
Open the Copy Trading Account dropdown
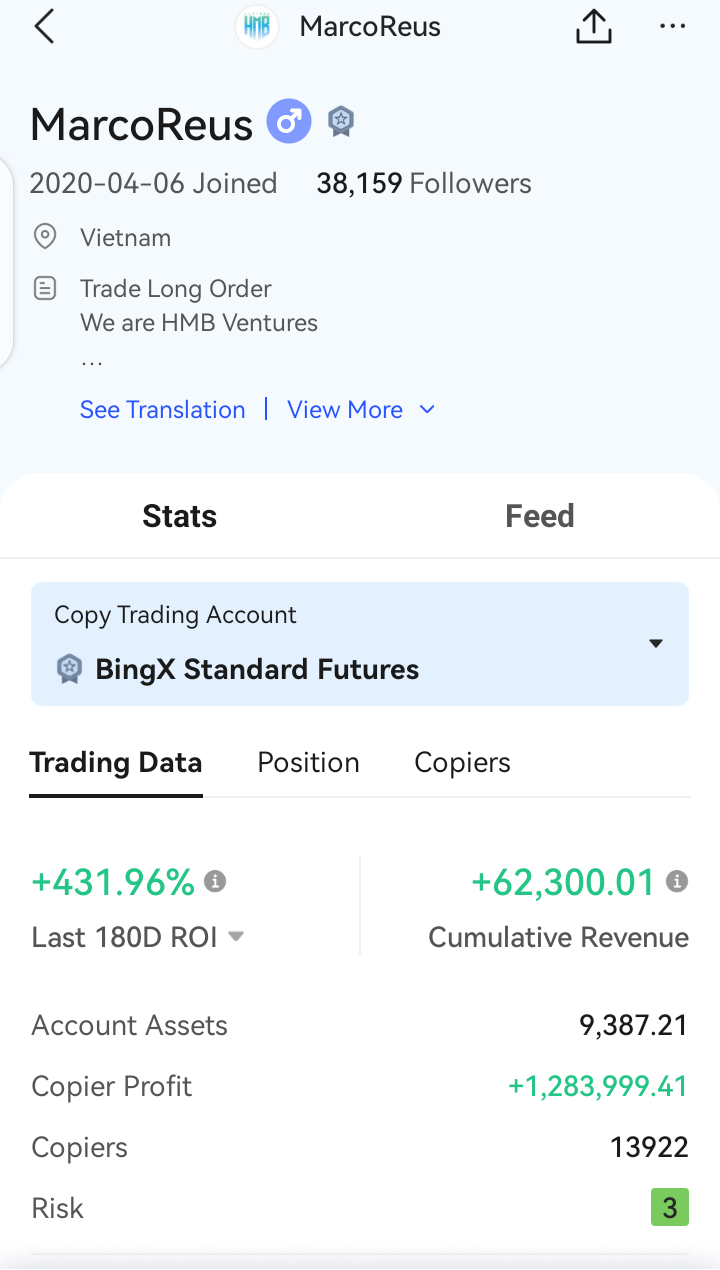(x=360, y=644)
